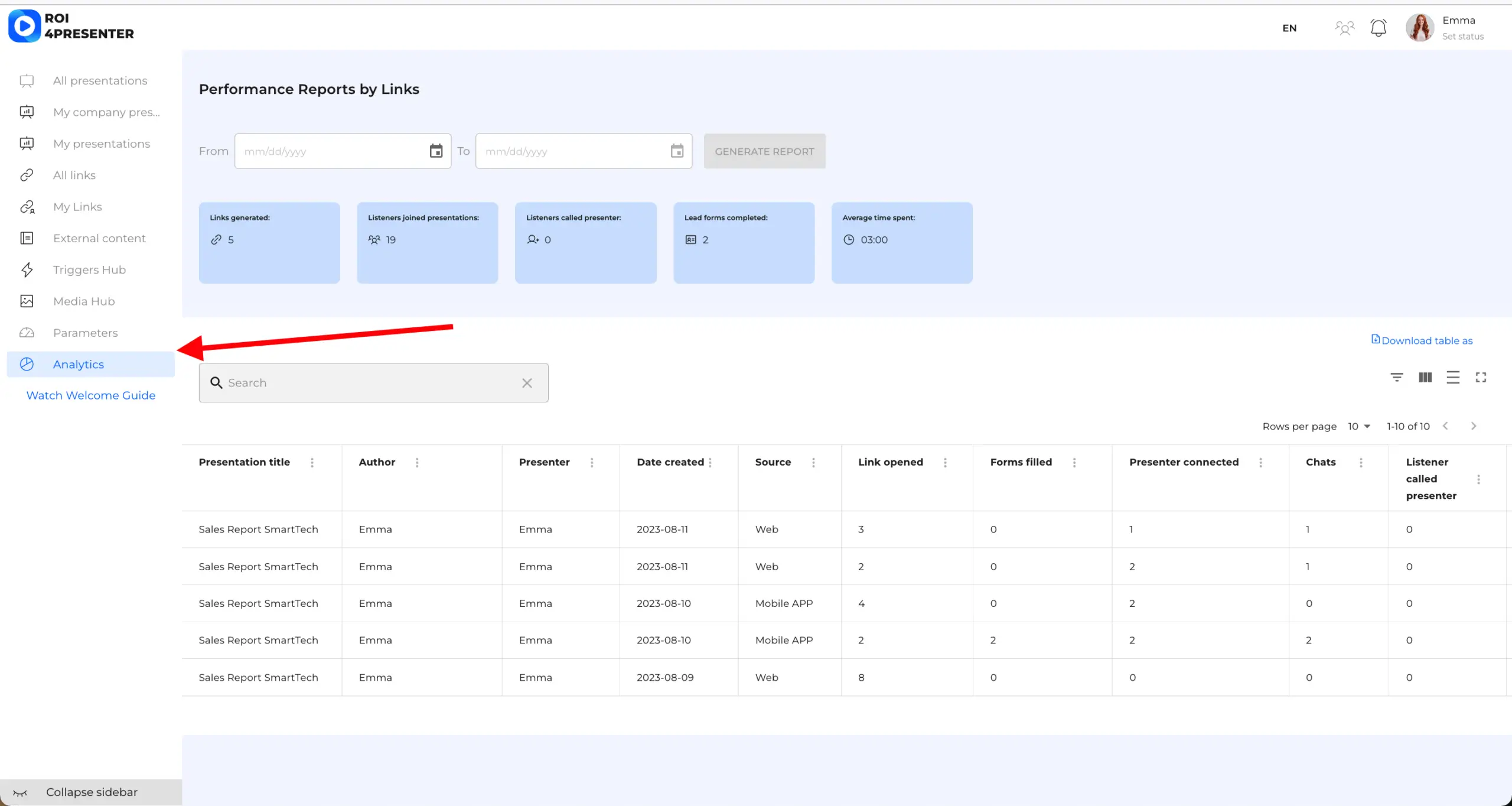Image resolution: width=1512 pixels, height=806 pixels.
Task: Switch the table to column view
Action: pyautogui.click(x=1425, y=377)
